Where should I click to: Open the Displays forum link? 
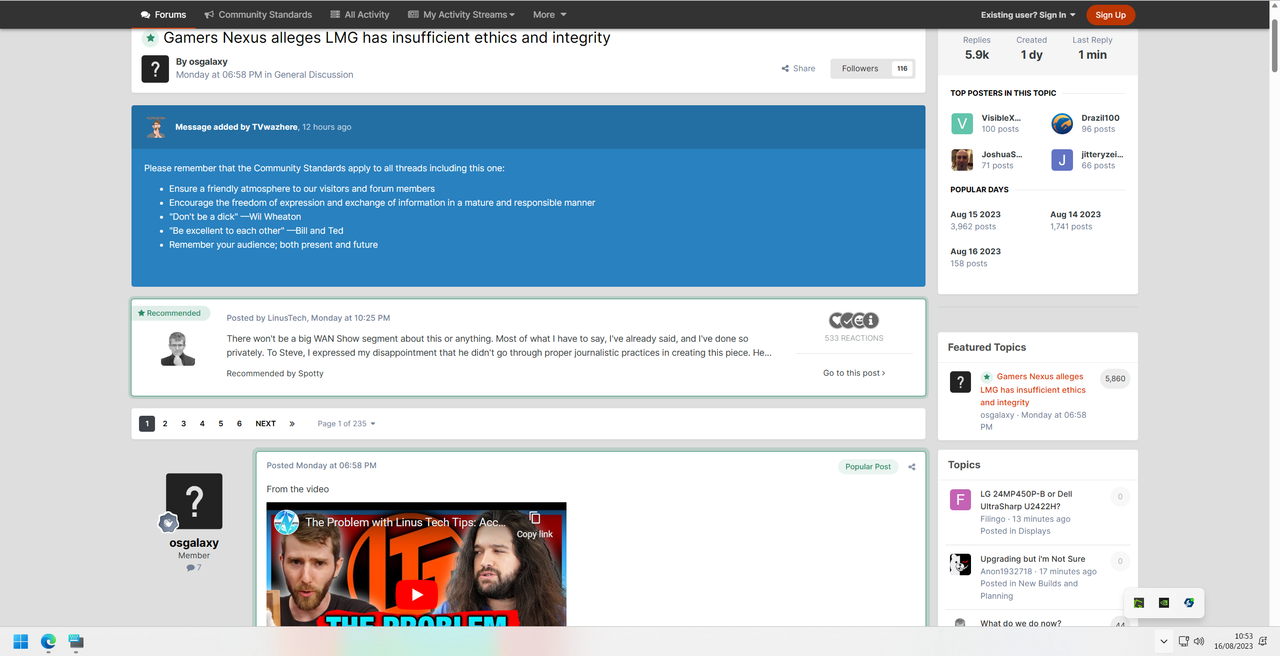pyautogui.click(x=1035, y=531)
